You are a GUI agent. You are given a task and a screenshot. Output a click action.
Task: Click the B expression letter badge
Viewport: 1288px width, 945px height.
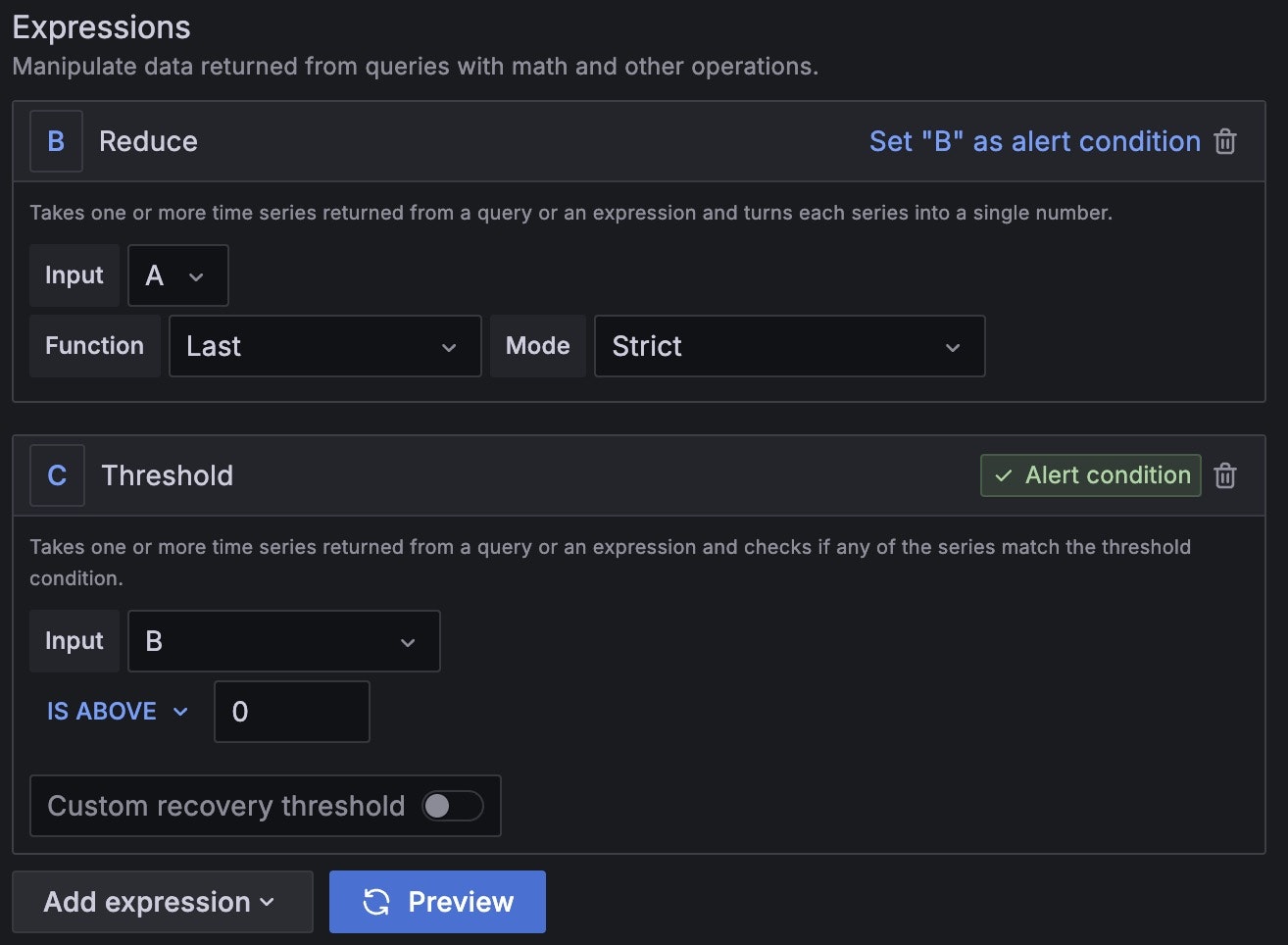(56, 142)
